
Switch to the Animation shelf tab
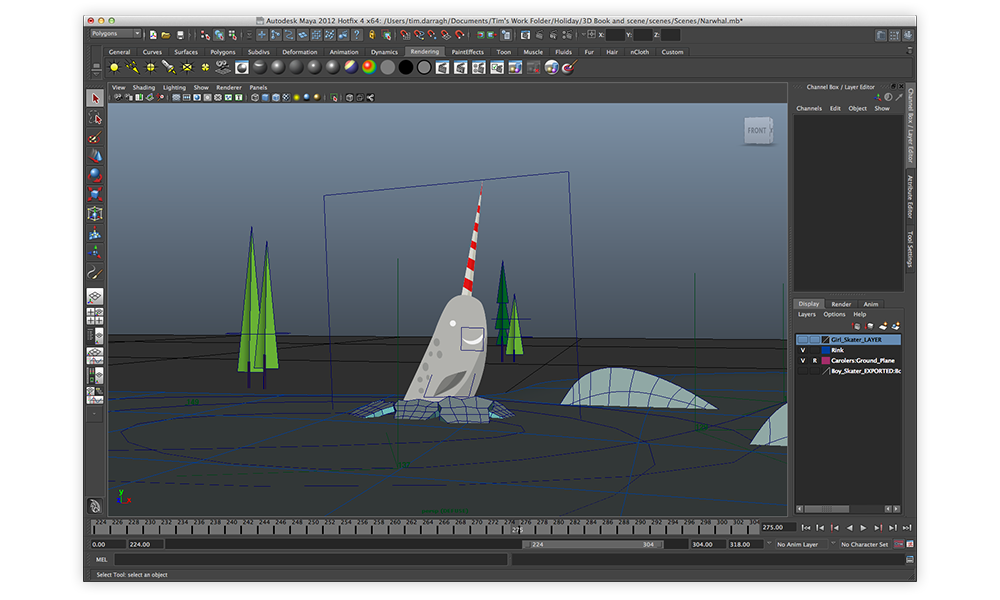point(344,52)
